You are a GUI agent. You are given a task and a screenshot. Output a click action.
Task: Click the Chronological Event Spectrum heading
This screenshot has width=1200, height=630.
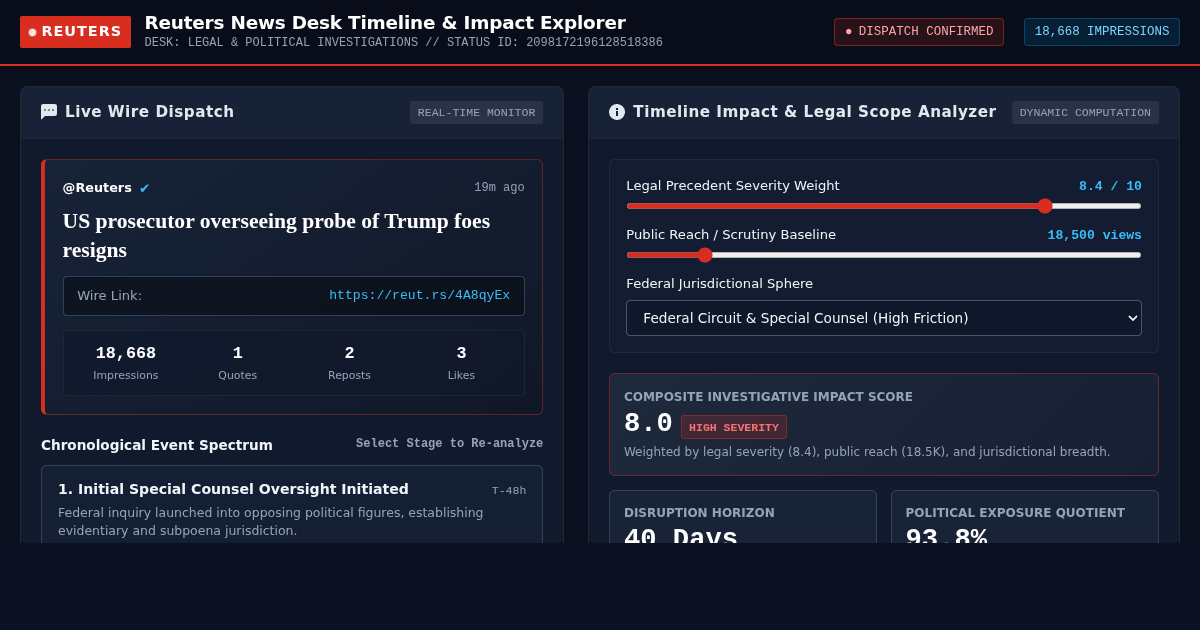click(x=157, y=445)
